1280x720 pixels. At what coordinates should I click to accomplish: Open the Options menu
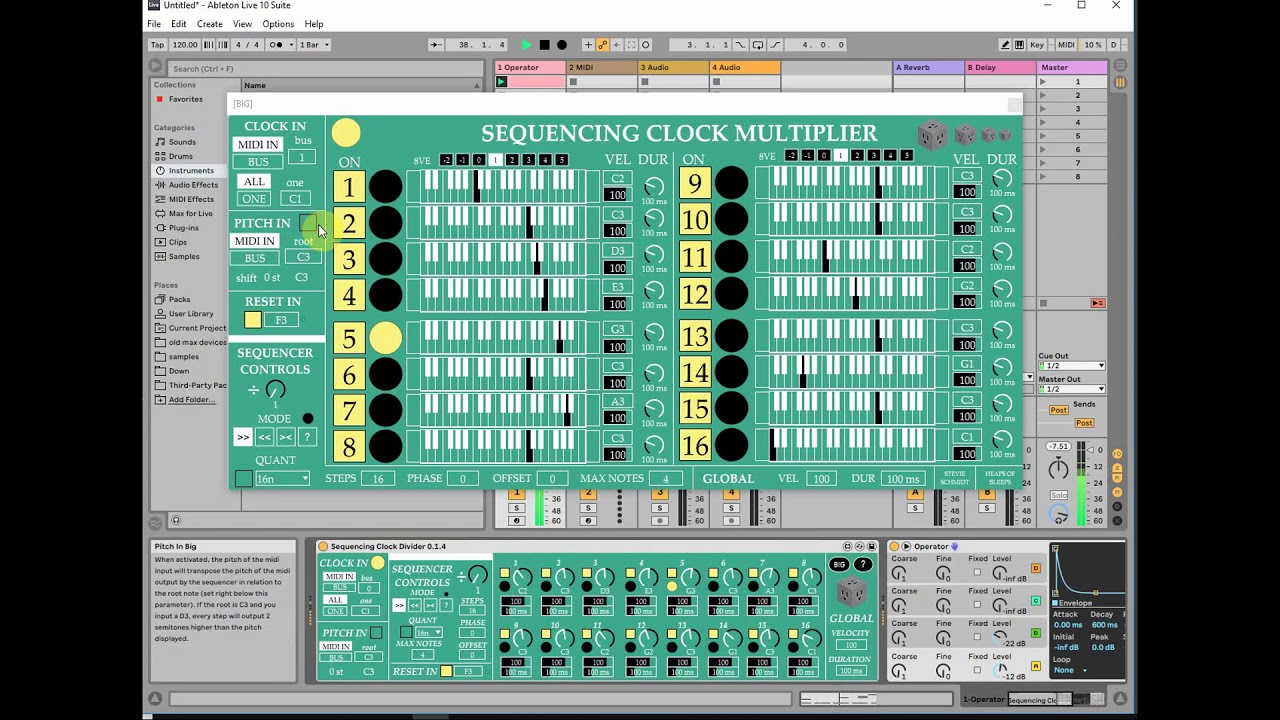[x=278, y=24]
